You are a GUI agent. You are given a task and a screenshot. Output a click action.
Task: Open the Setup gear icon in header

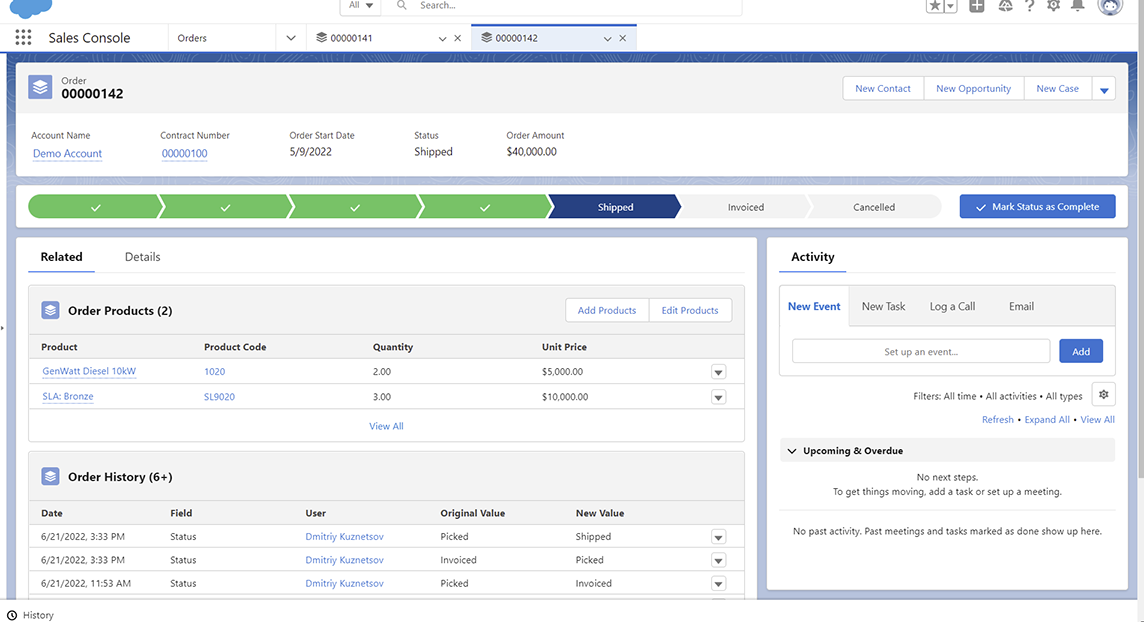point(1053,6)
